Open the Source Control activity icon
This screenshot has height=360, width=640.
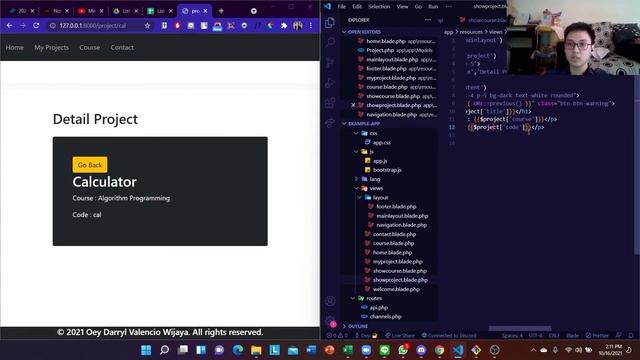pyautogui.click(x=330, y=62)
